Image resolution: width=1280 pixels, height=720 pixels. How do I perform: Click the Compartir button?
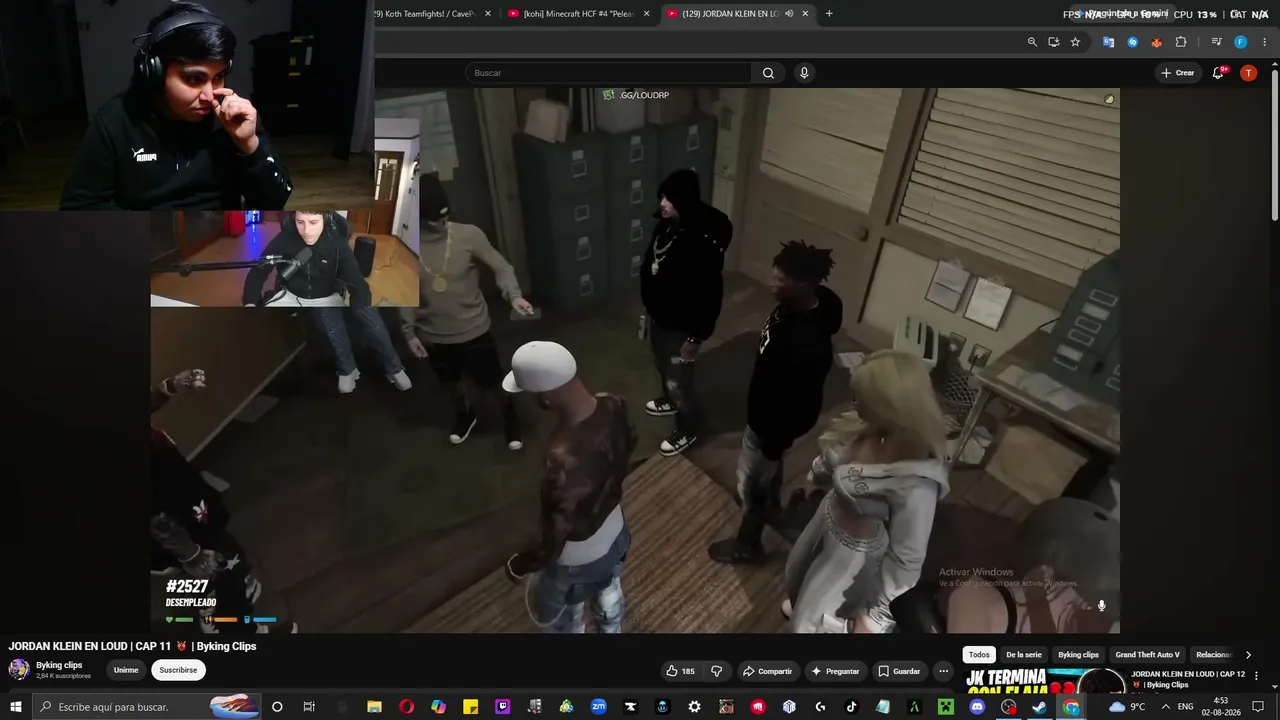767,671
